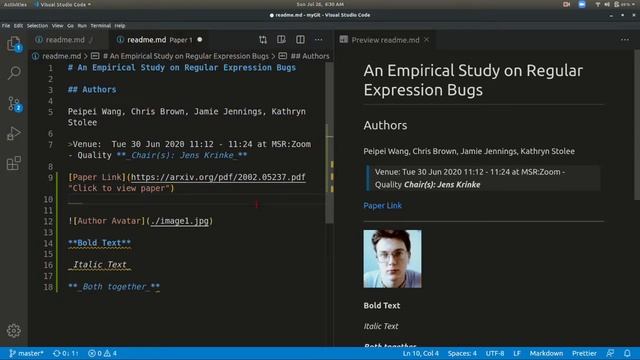Viewport: 640px width, 360px height.
Task: Open the notifications bell icon
Action: pos(627,353)
